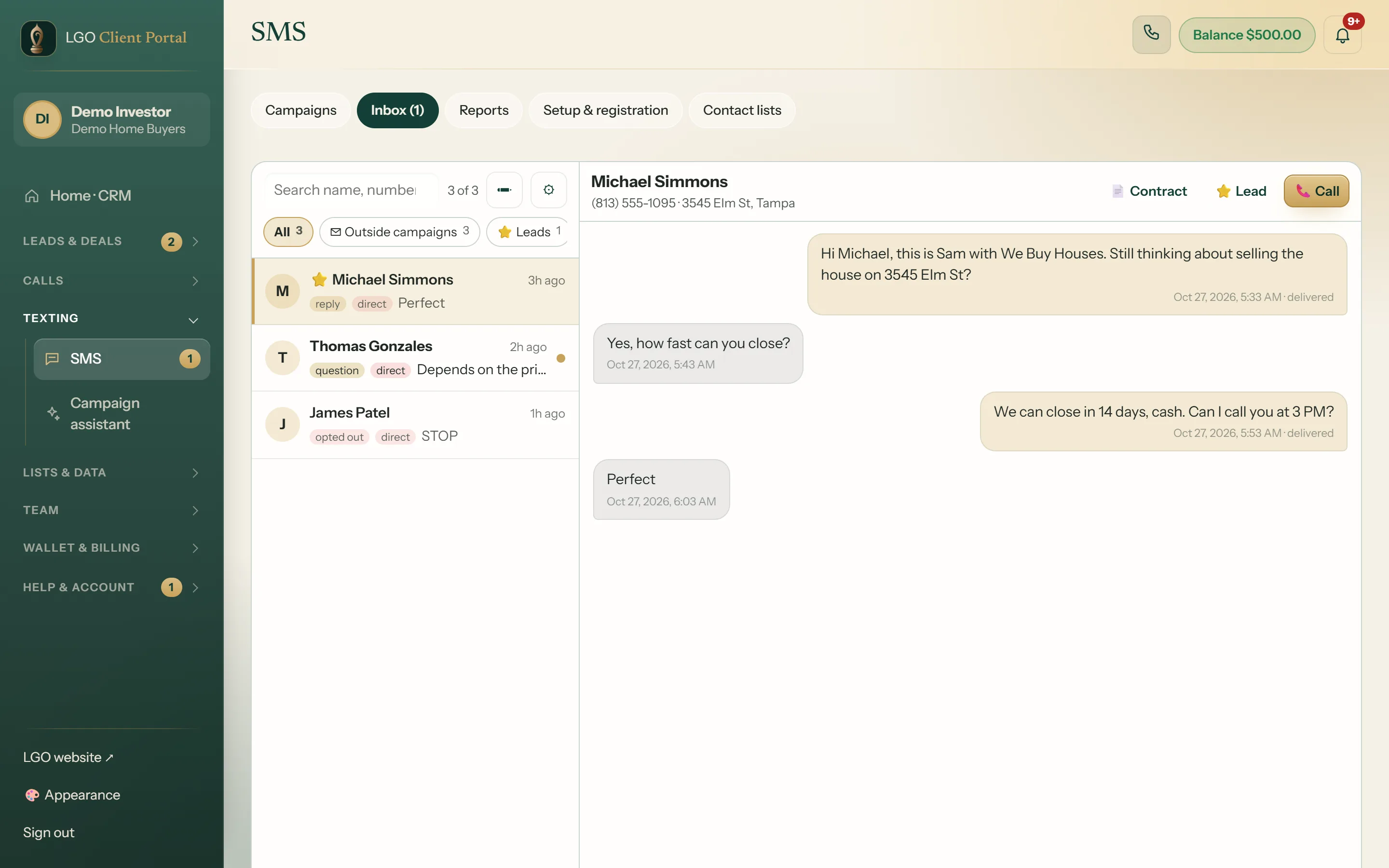Toggle the Outside campaigns filter chip
The image size is (1389, 868).
click(x=399, y=232)
